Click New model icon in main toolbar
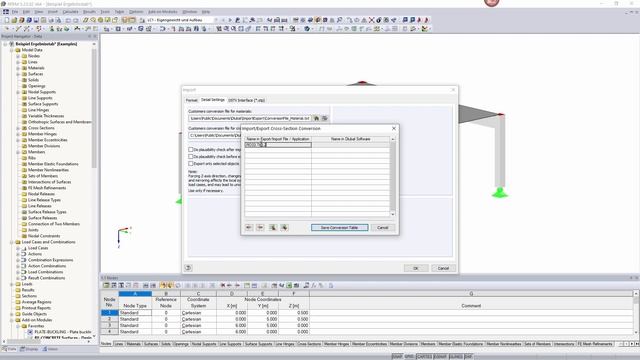Image resolution: width=640 pixels, height=360 pixels. tap(7, 20)
